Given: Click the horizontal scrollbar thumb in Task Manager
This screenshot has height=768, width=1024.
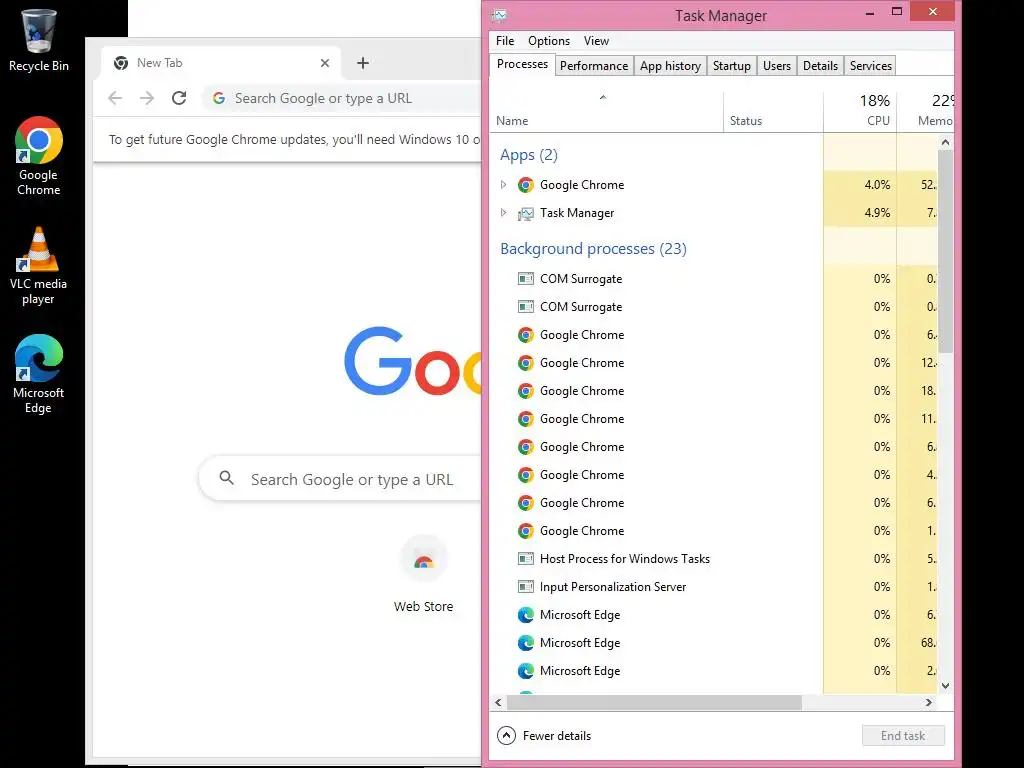Looking at the screenshot, I should point(654,703).
